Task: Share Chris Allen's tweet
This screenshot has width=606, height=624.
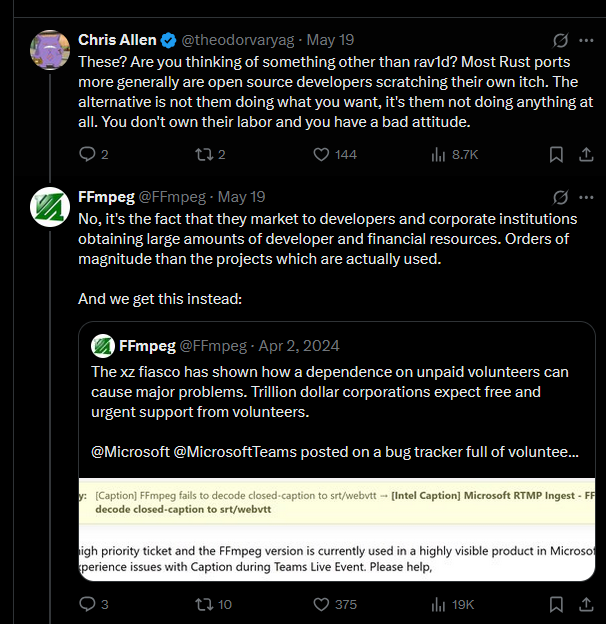Action: [x=586, y=154]
